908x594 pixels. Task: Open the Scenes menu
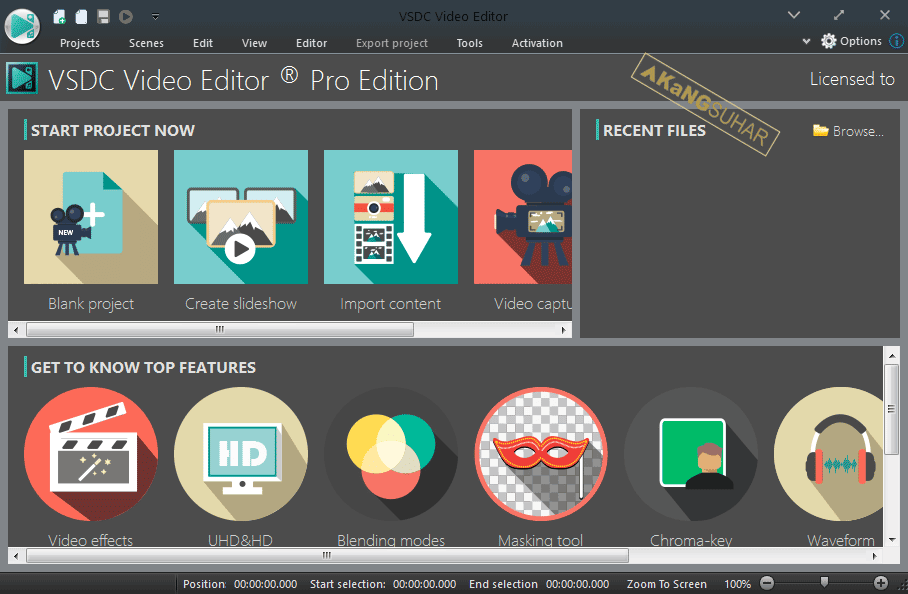pyautogui.click(x=146, y=43)
